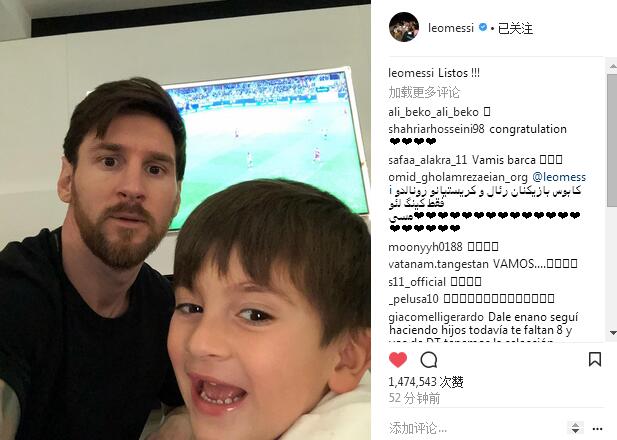This screenshot has width=617, height=440.
Task: Click the comments scrollbar thumb
Action: pyautogui.click(x=612, y=140)
